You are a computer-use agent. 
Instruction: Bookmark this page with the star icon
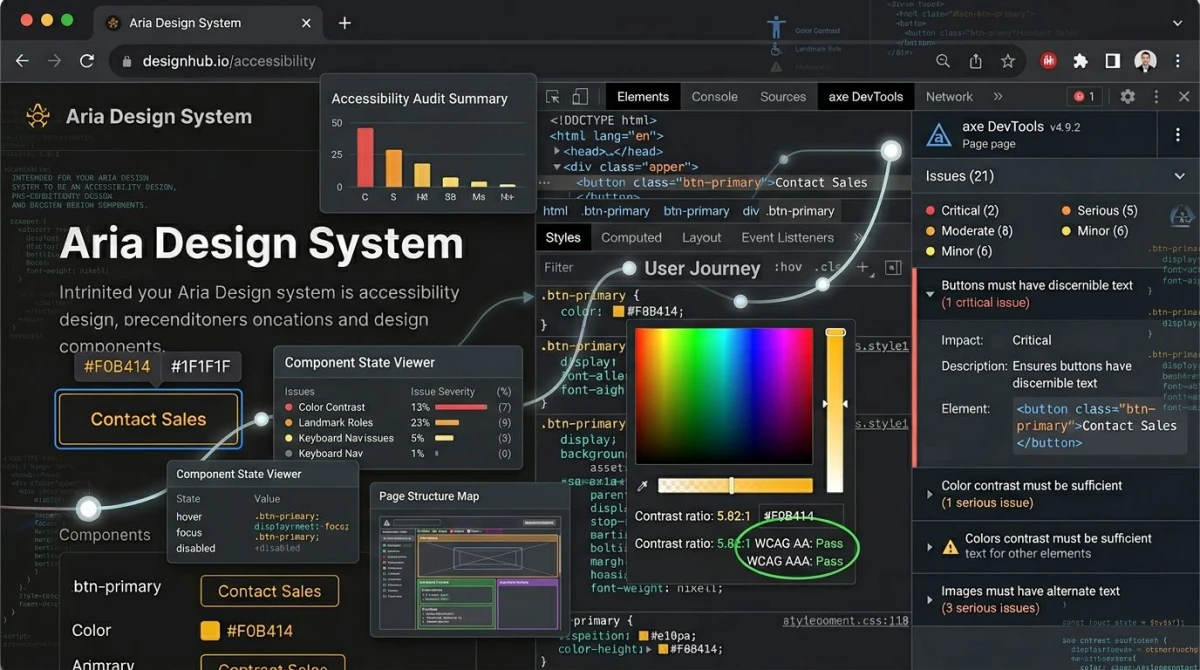click(1008, 61)
